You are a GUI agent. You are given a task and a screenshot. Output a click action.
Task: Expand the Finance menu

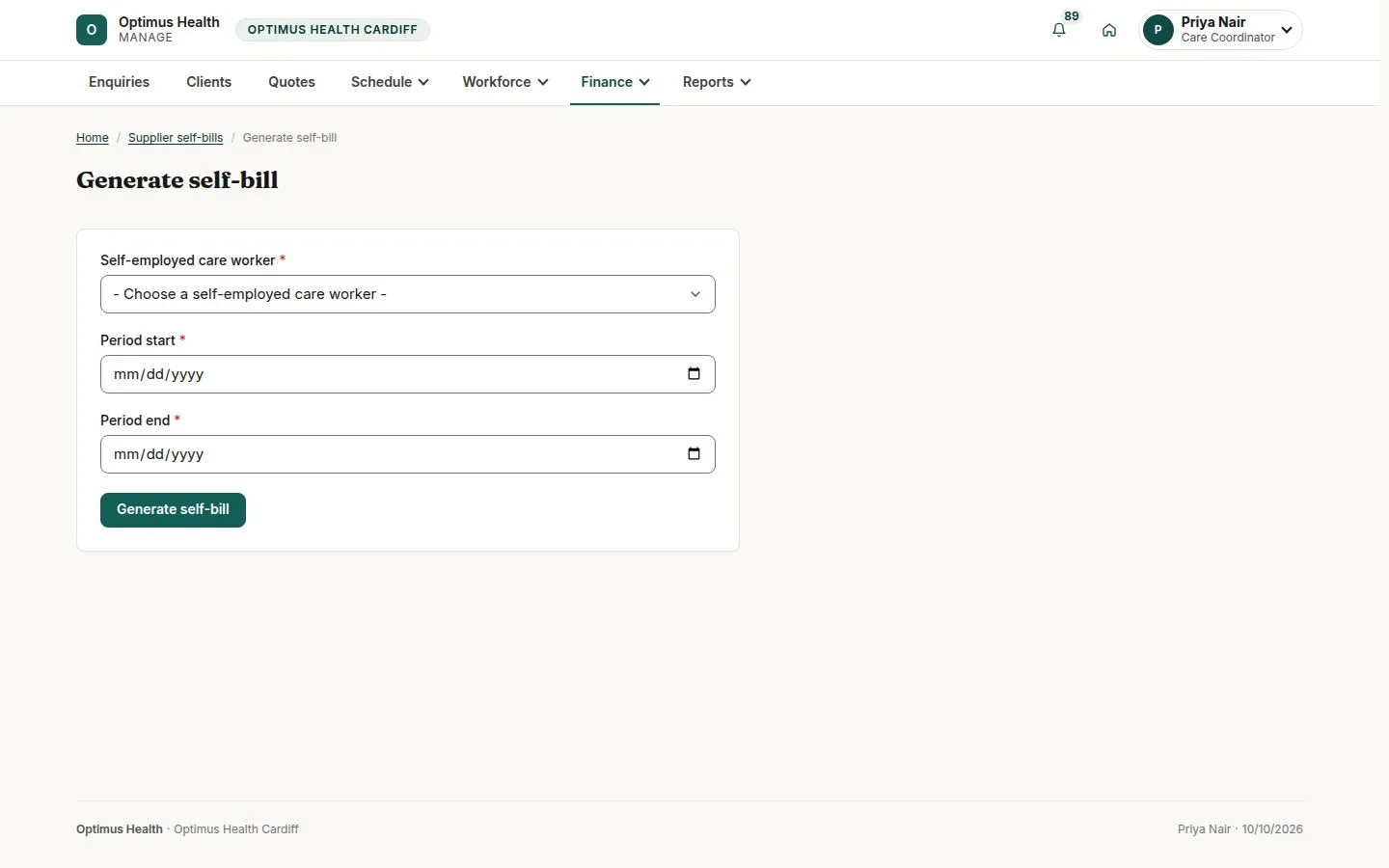(x=615, y=82)
